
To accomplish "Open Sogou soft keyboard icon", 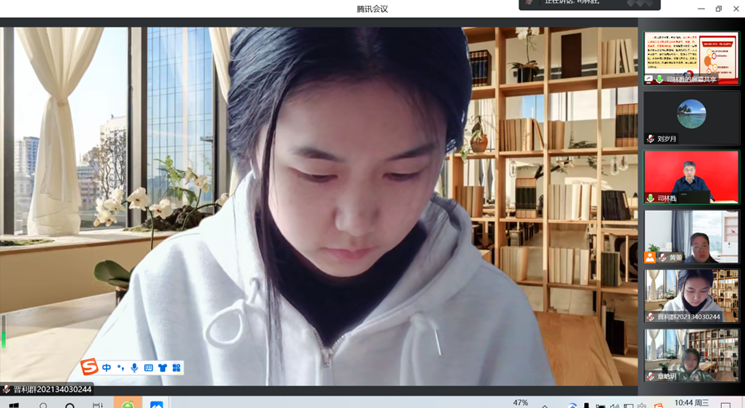I will [148, 368].
